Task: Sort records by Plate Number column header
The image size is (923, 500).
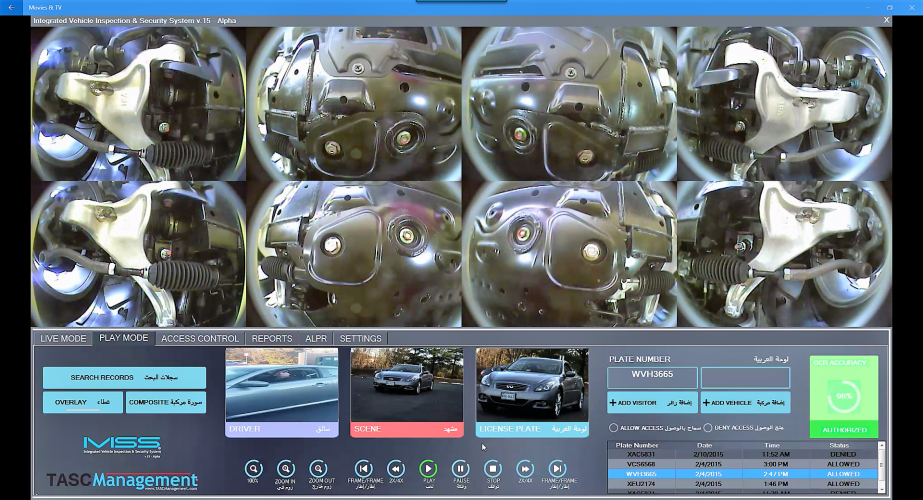Action: tap(637, 445)
